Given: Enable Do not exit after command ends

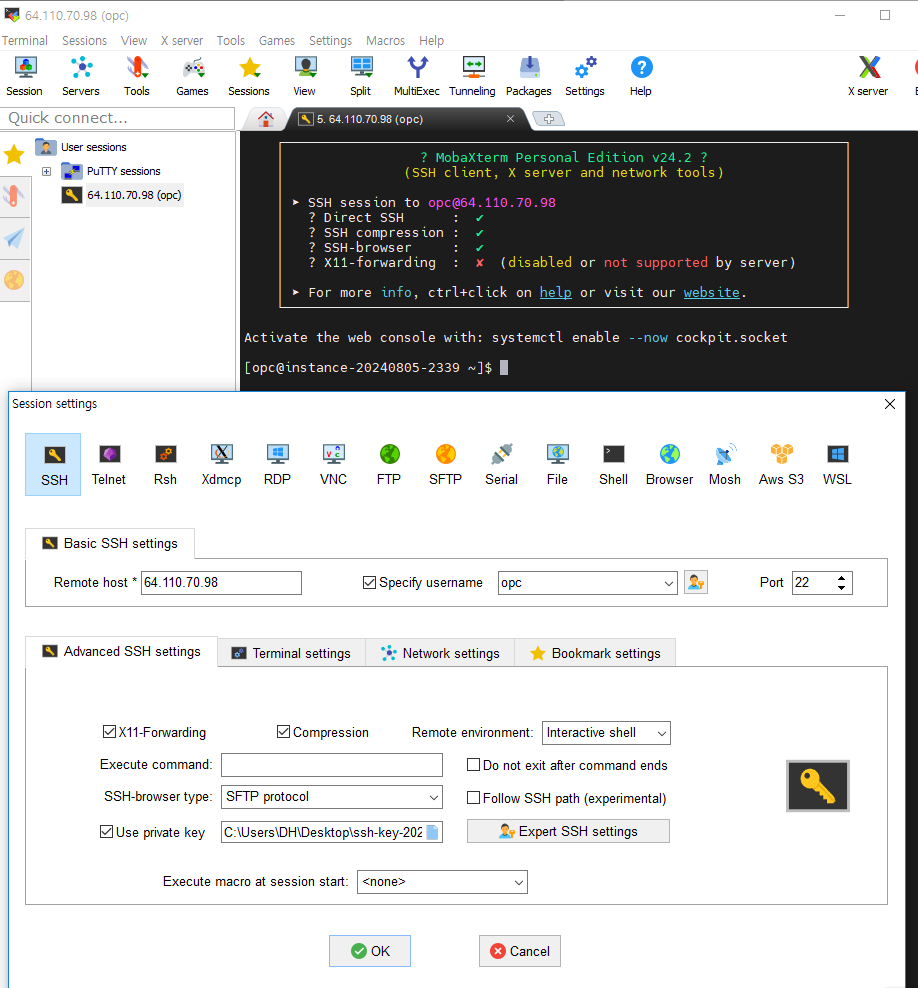Looking at the screenshot, I should pos(473,765).
